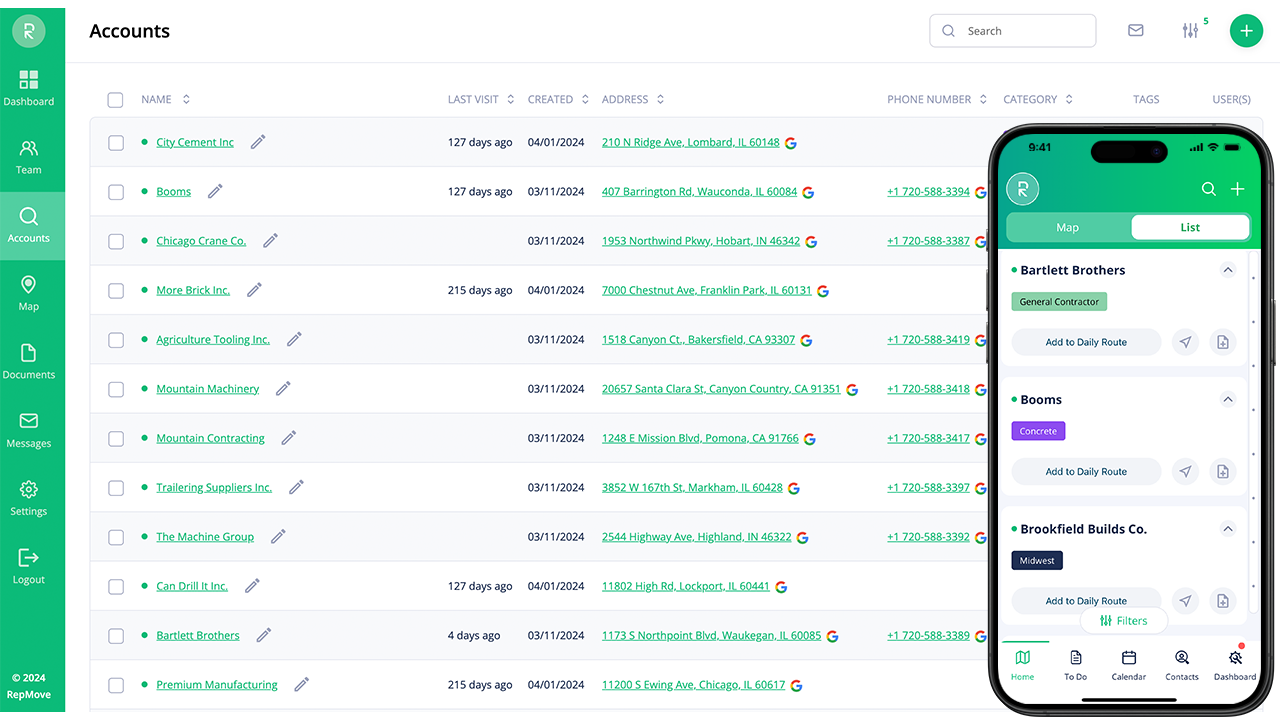The image size is (1280, 720).
Task: Click pencil icon beside Can Drill It Inc.
Action: click(x=252, y=586)
